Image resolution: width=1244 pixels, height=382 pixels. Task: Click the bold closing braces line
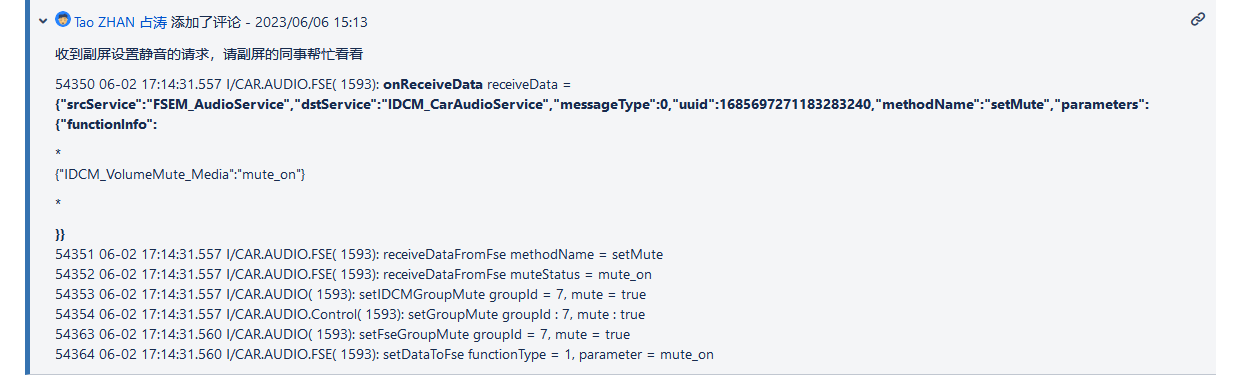[x=60, y=234]
